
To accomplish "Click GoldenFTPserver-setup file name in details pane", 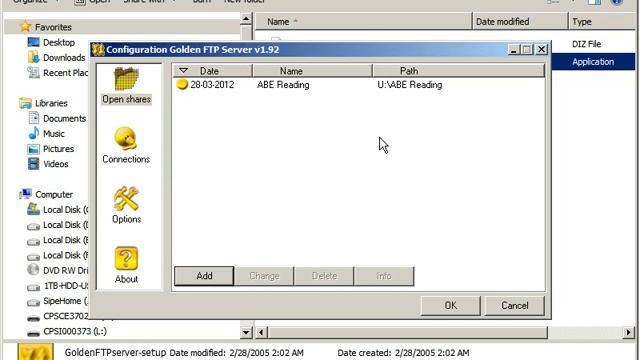I will pos(116,352).
